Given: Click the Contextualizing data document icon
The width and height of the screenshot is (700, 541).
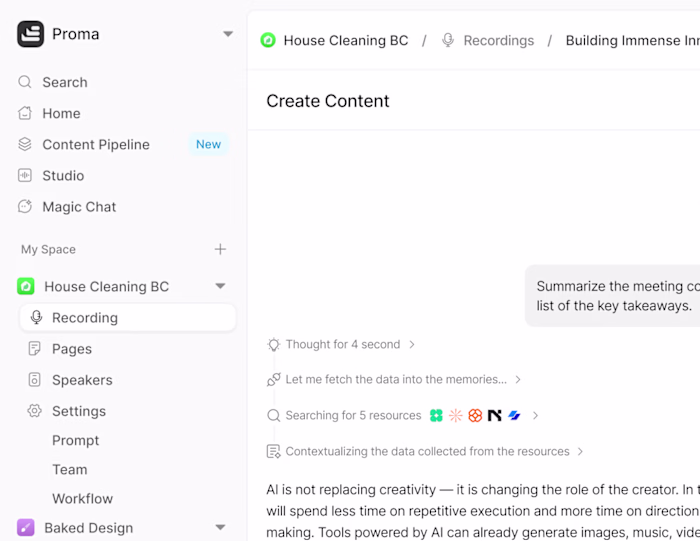Looking at the screenshot, I should coord(273,451).
